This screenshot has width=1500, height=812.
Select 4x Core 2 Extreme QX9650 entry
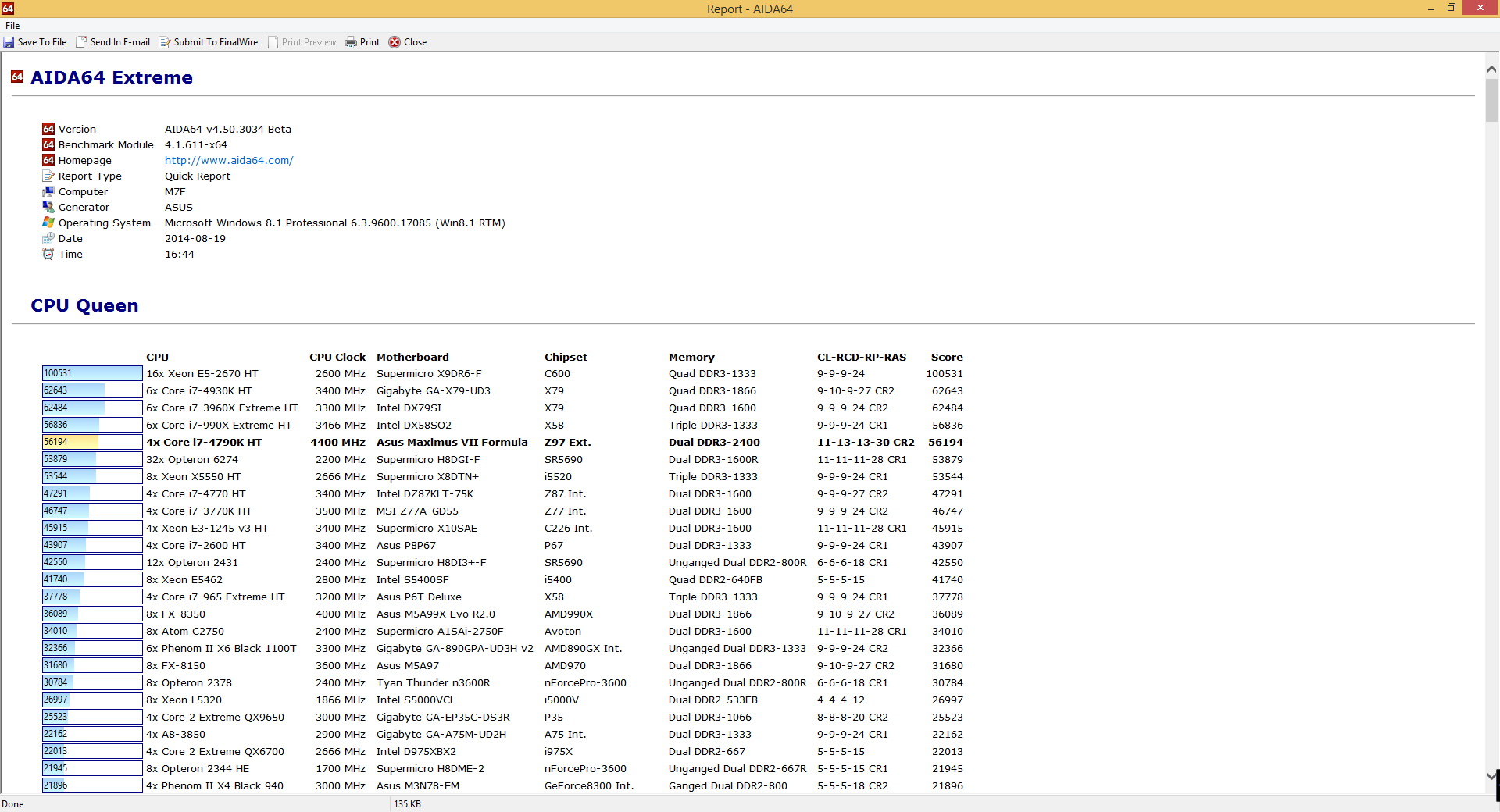[x=215, y=717]
